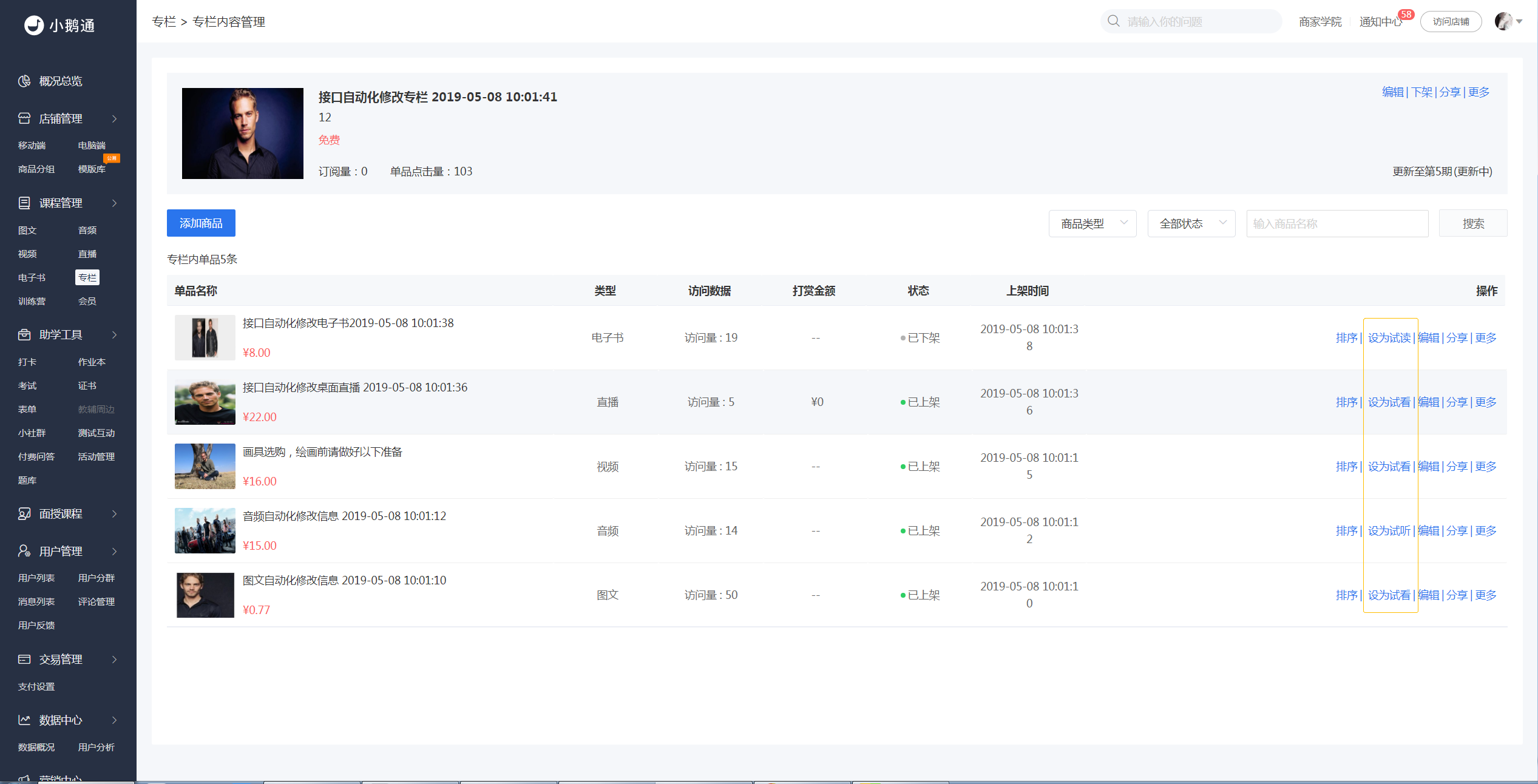
Task: Click 设为试读 for the ebook row
Action: tap(1389, 338)
